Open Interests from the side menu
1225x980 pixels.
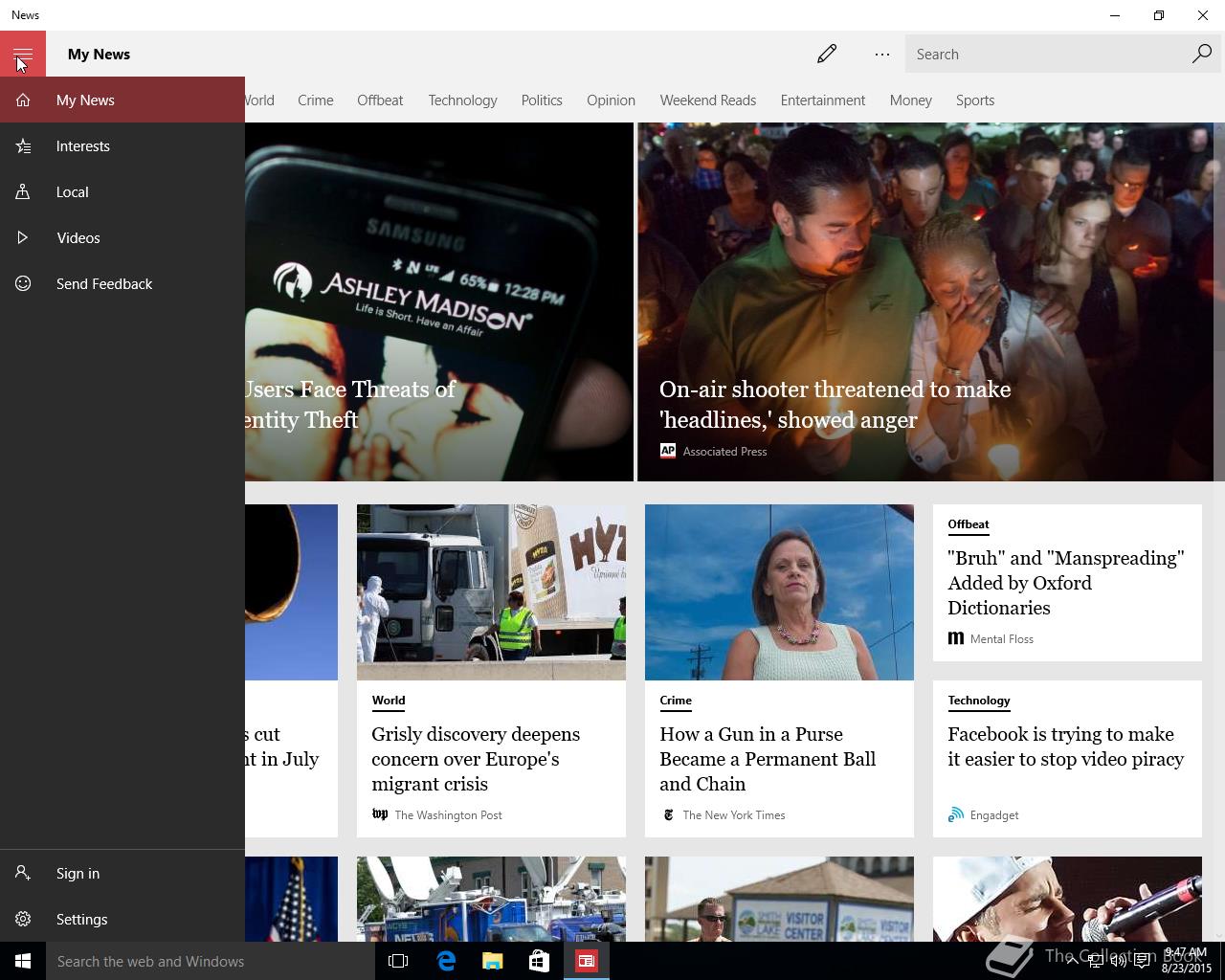pyautogui.click(x=122, y=145)
